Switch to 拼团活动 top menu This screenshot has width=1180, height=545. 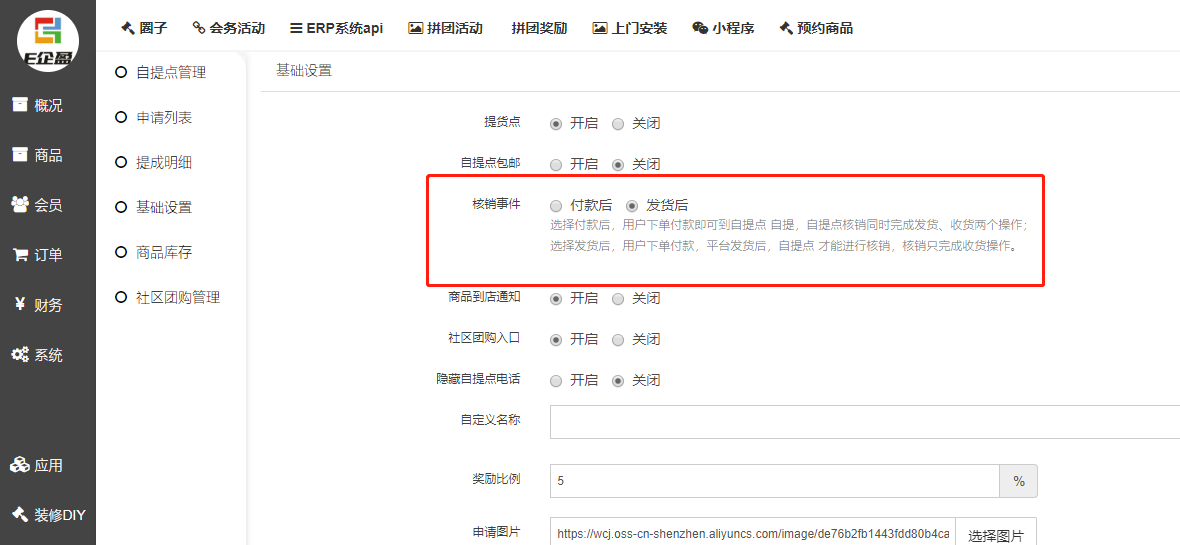pos(446,28)
